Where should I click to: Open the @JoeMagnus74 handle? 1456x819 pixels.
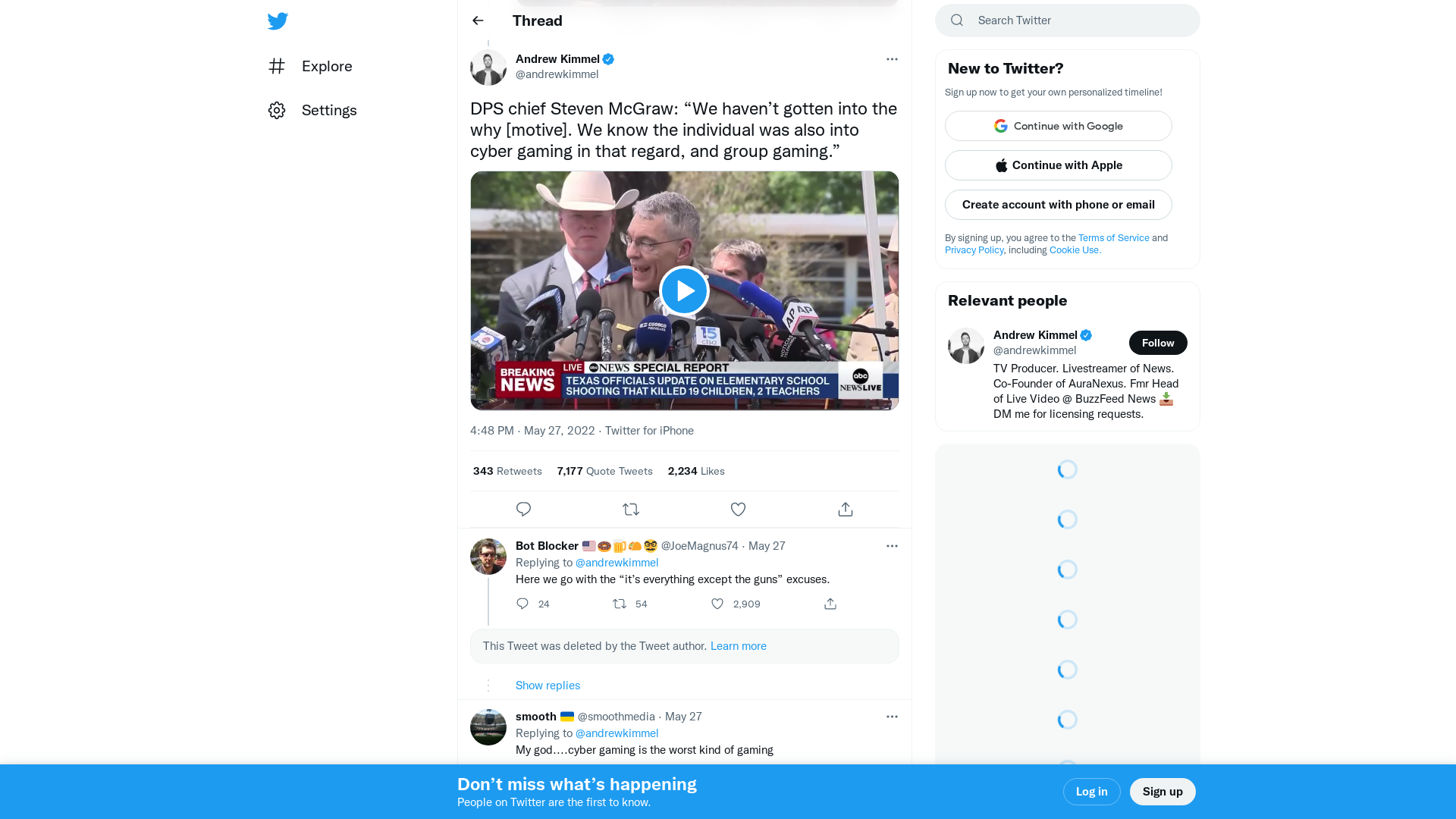tap(699, 546)
